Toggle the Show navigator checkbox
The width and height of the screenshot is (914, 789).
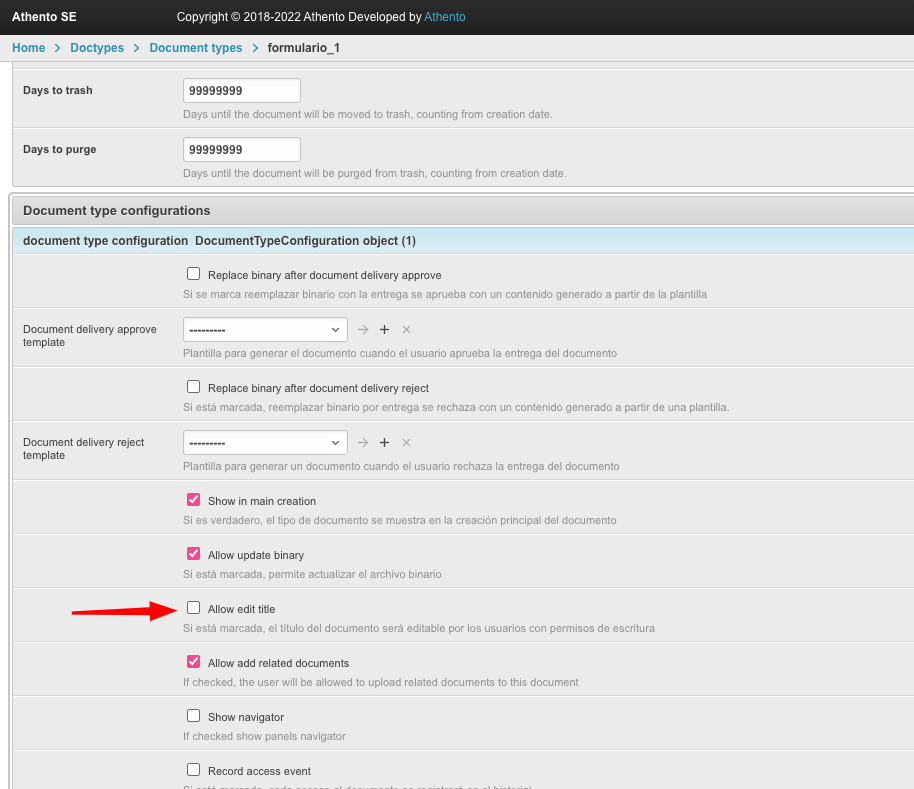(194, 716)
